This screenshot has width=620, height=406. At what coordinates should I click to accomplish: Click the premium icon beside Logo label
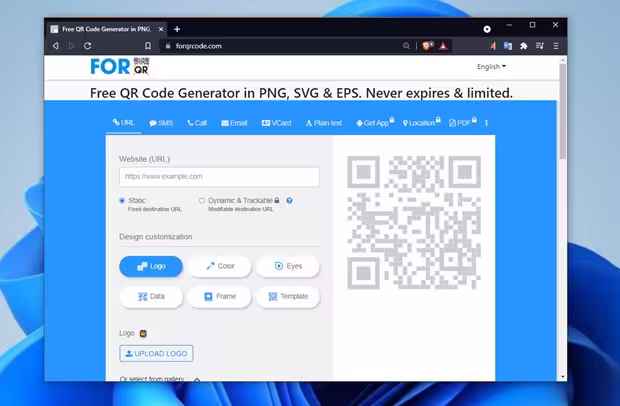coord(143,333)
